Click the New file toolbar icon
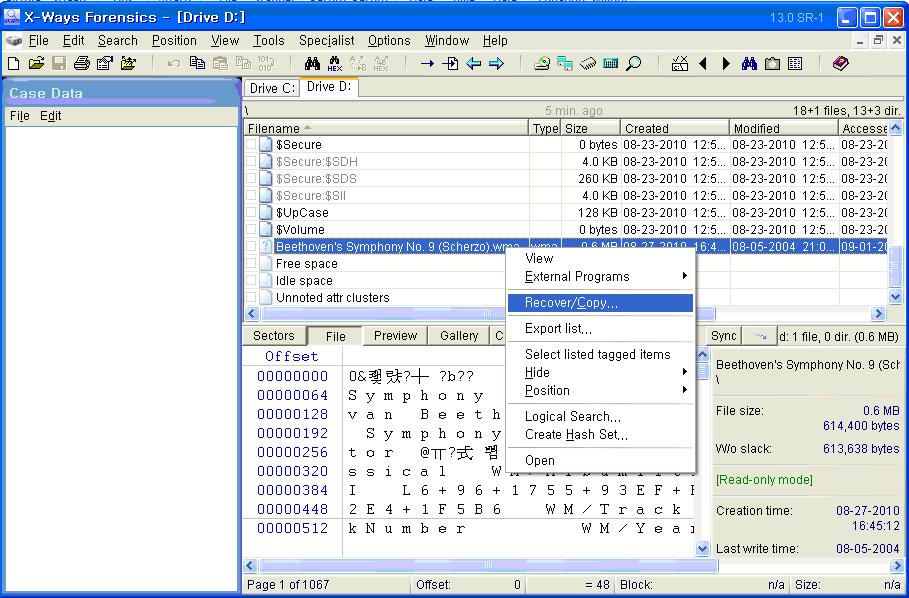This screenshot has height=598, width=909. click(13, 63)
